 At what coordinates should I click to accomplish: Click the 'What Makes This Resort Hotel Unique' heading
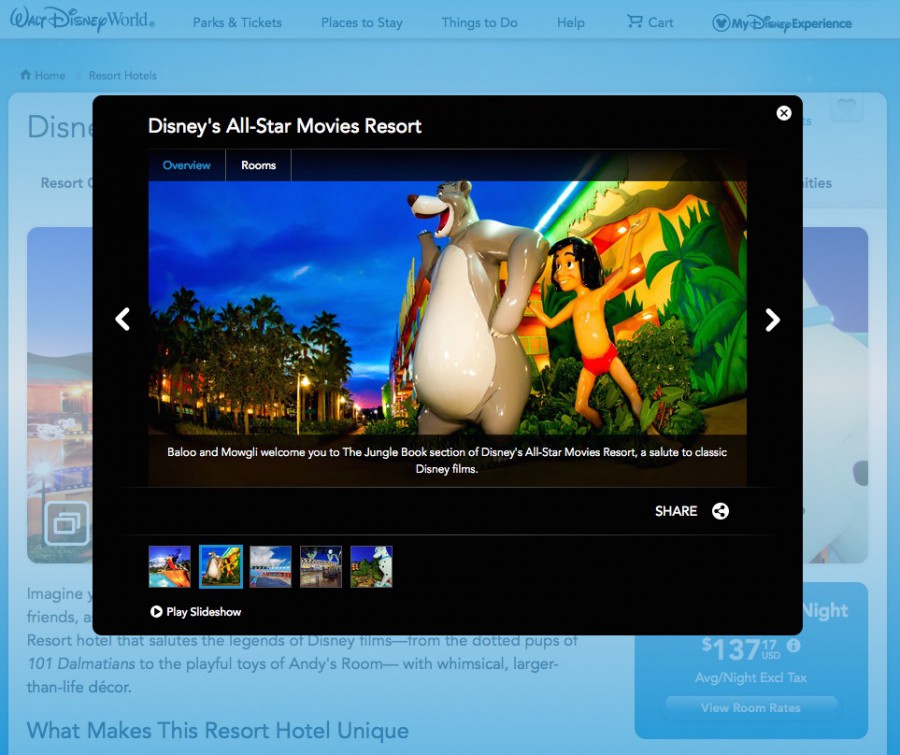[x=218, y=730]
